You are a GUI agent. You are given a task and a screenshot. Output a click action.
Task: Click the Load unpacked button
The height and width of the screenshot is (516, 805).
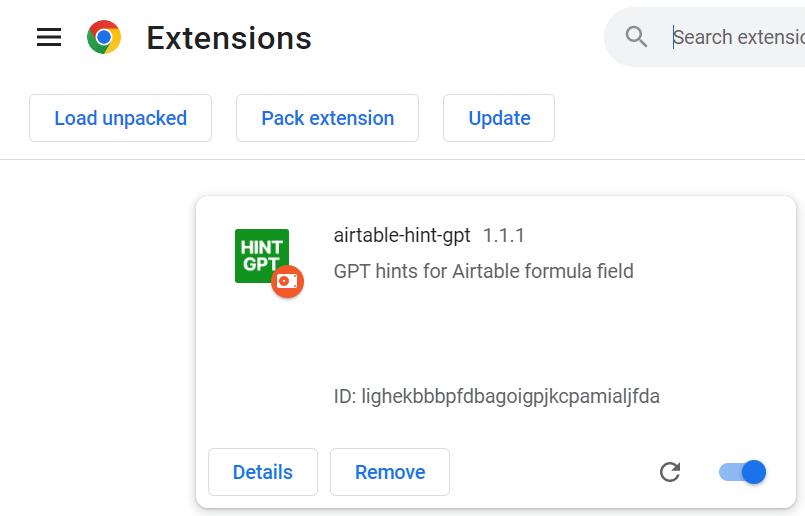click(120, 118)
